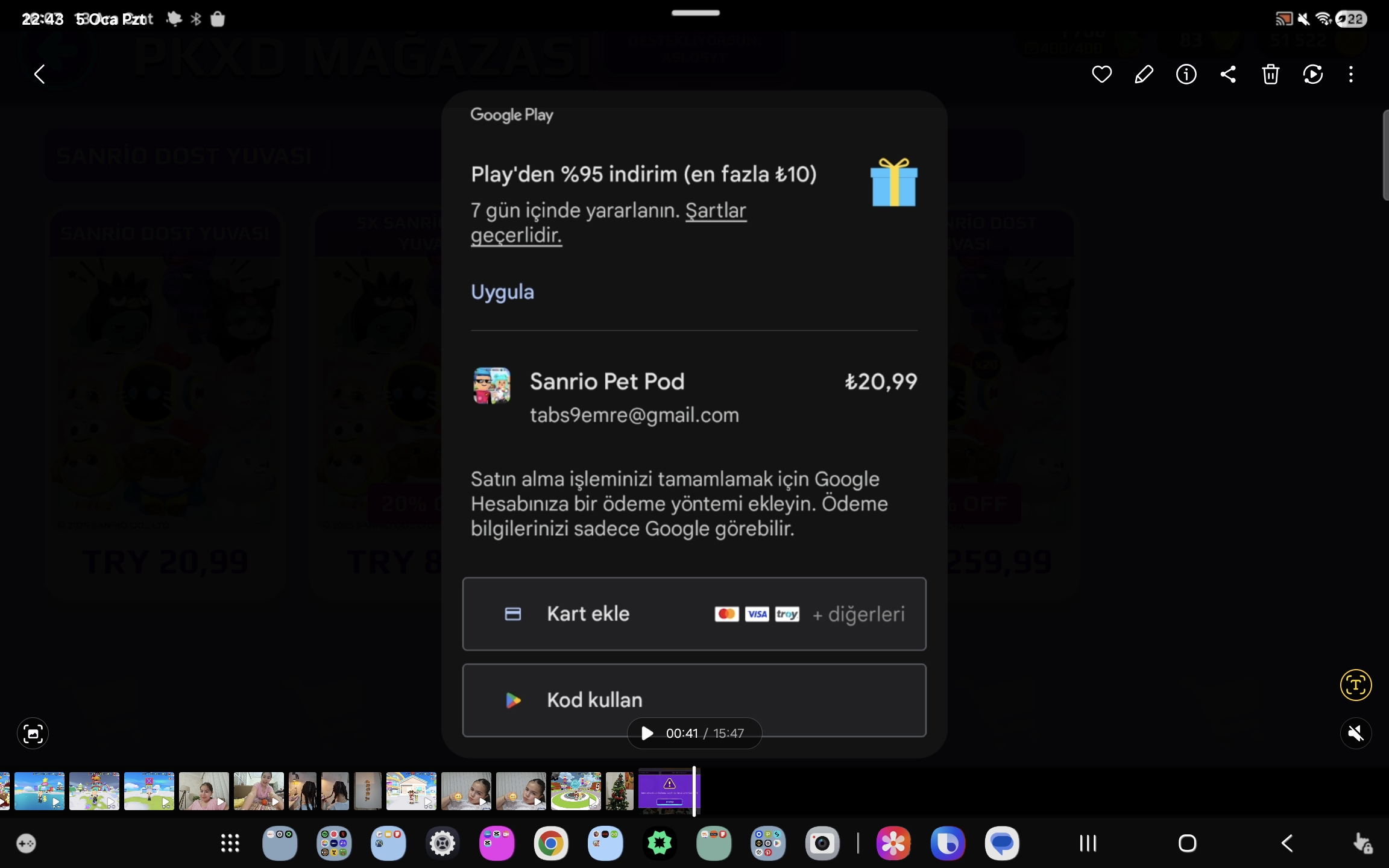
Task: Tap the Bluetooth icon in the status bar
Action: coord(196,19)
